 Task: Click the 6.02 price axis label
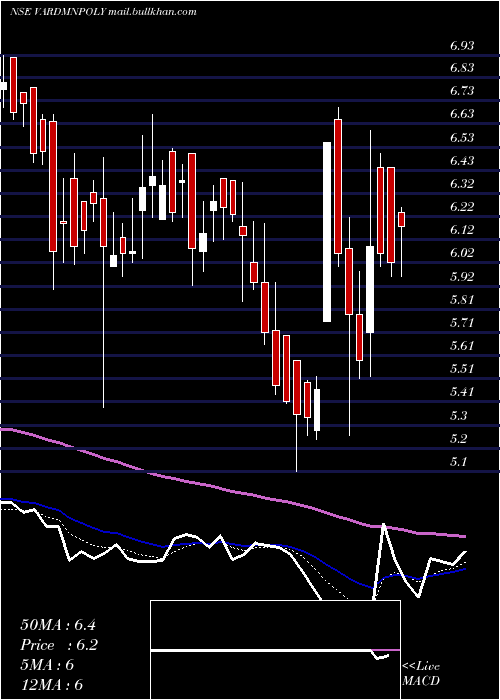(x=462, y=253)
